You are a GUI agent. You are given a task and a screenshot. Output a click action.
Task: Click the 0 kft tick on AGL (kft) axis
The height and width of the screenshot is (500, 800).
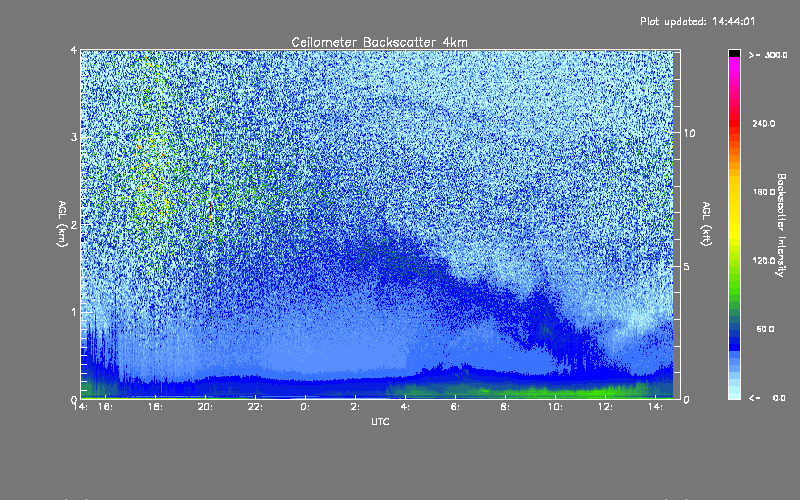click(687, 399)
